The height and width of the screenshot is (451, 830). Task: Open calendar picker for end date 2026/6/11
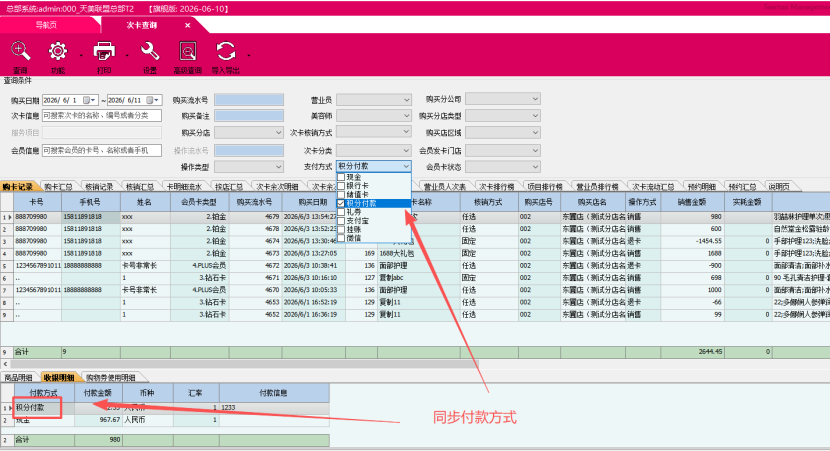[150, 100]
